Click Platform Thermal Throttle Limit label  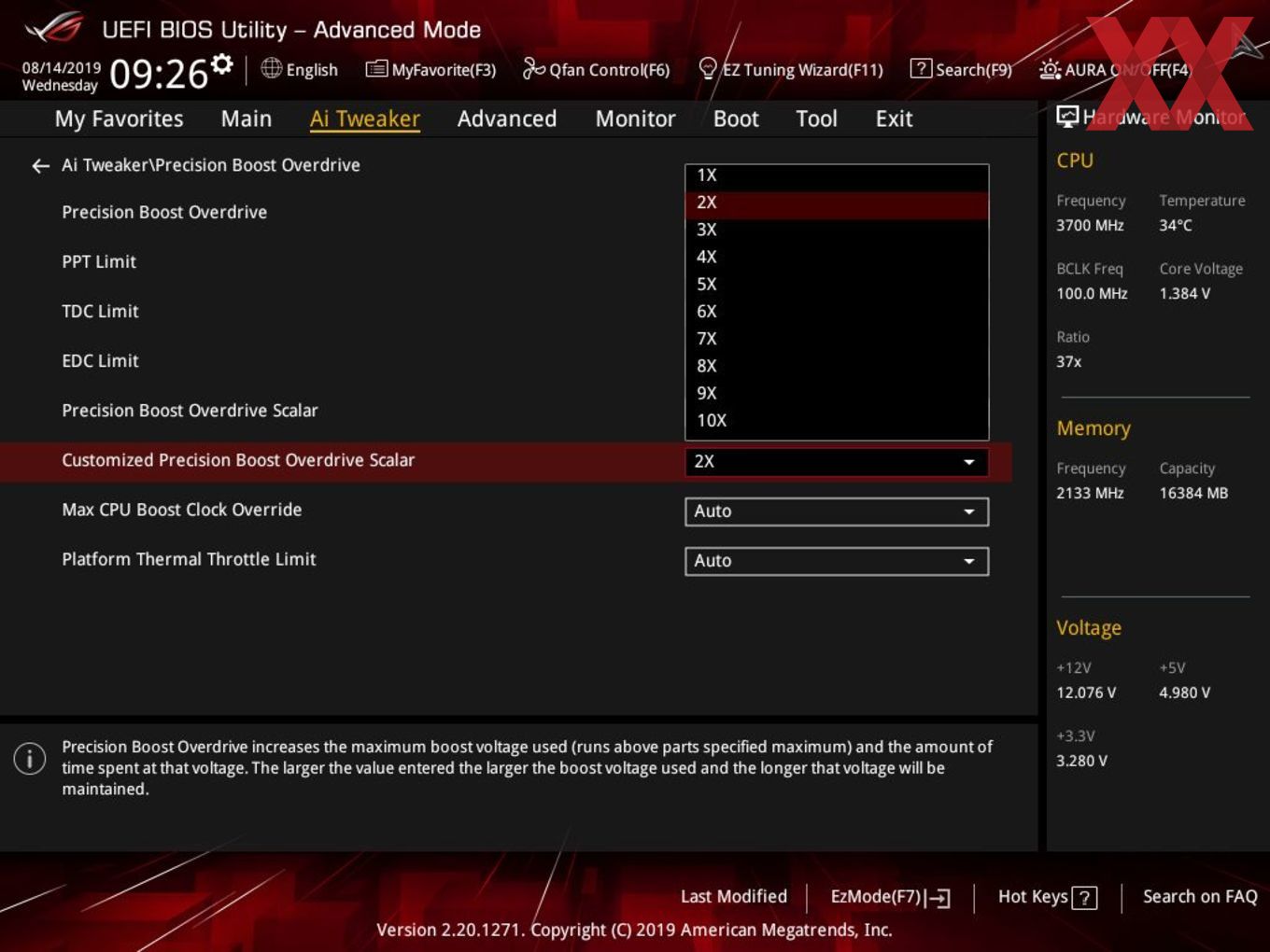pyautogui.click(x=189, y=559)
